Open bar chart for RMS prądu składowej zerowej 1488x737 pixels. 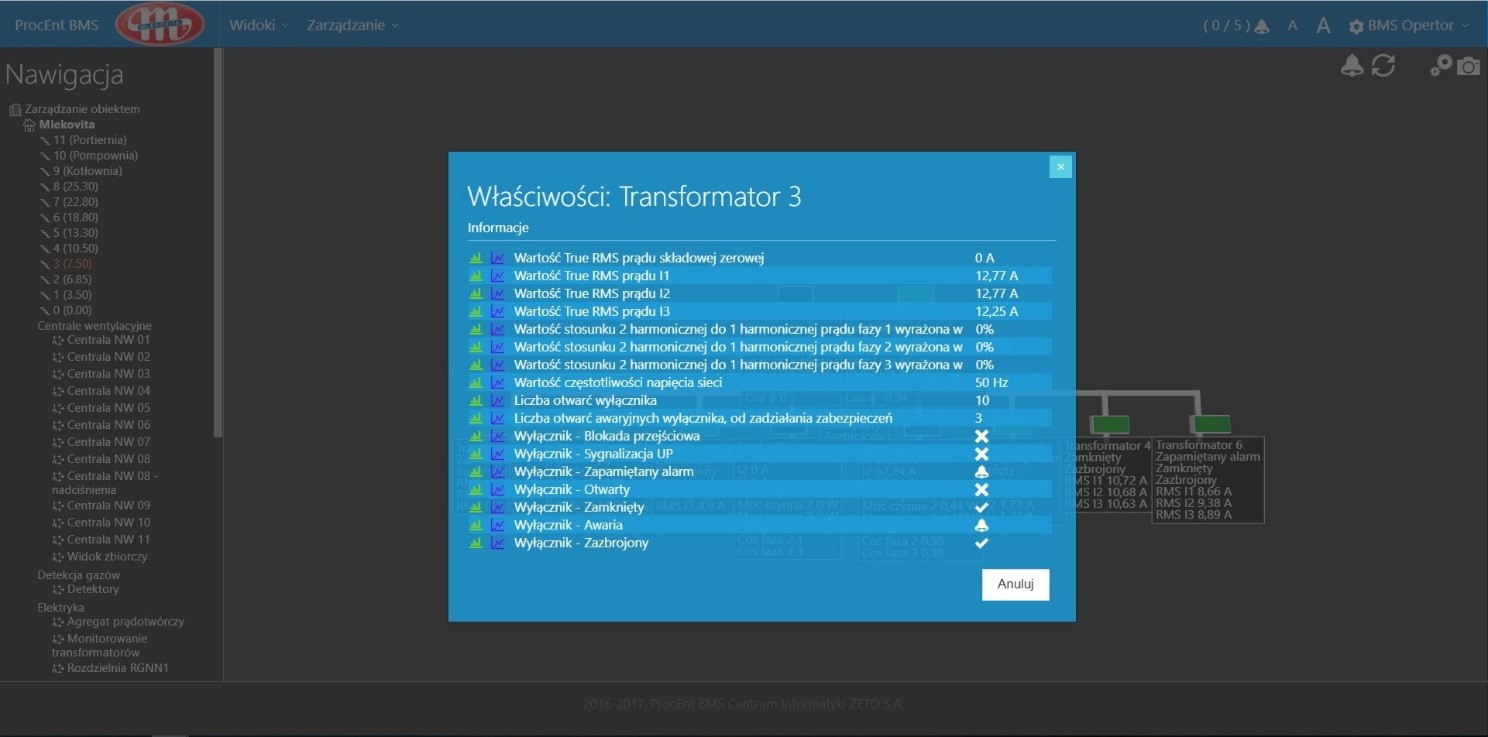476,258
